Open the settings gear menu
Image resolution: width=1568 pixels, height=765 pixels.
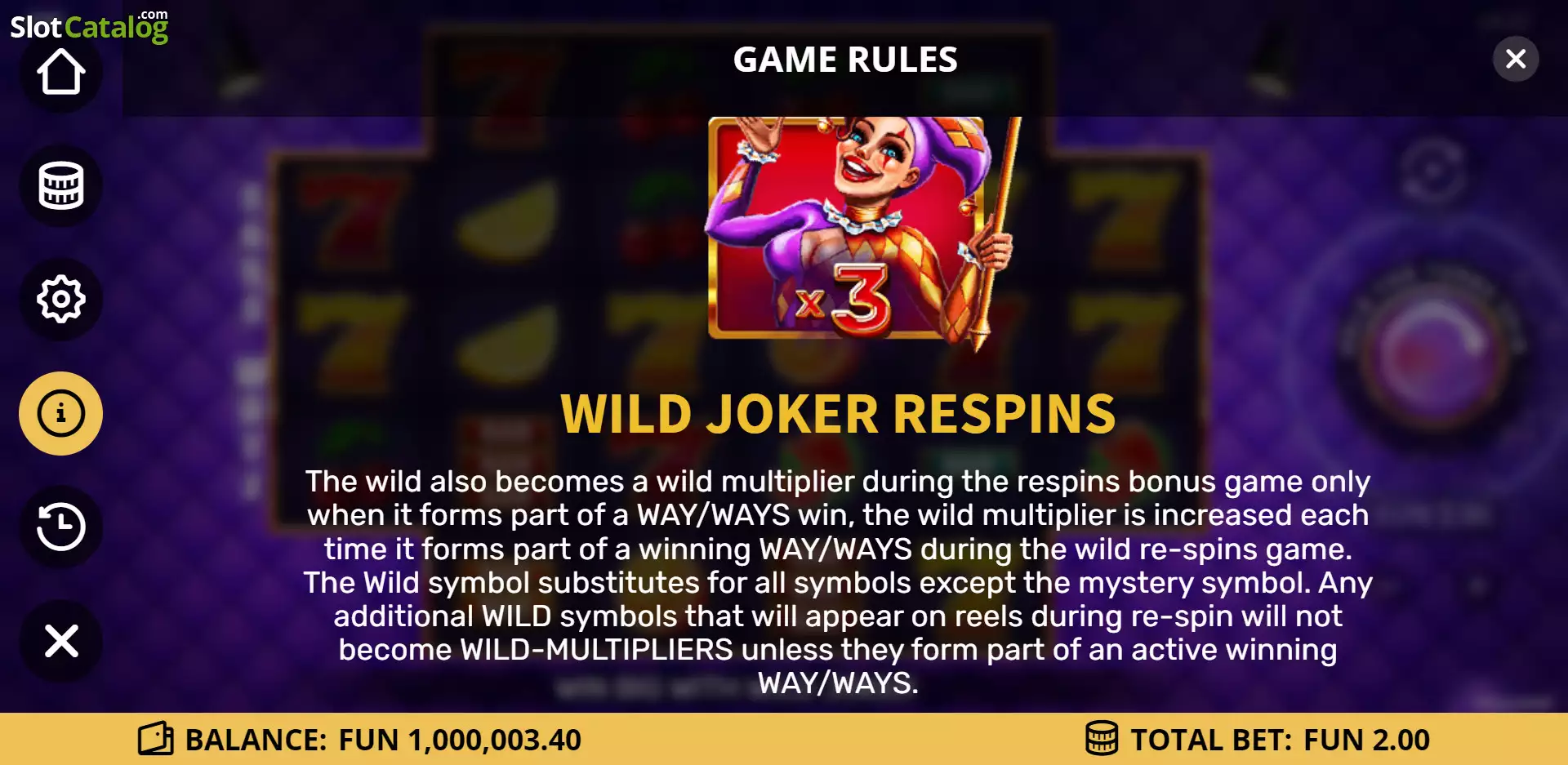click(61, 300)
